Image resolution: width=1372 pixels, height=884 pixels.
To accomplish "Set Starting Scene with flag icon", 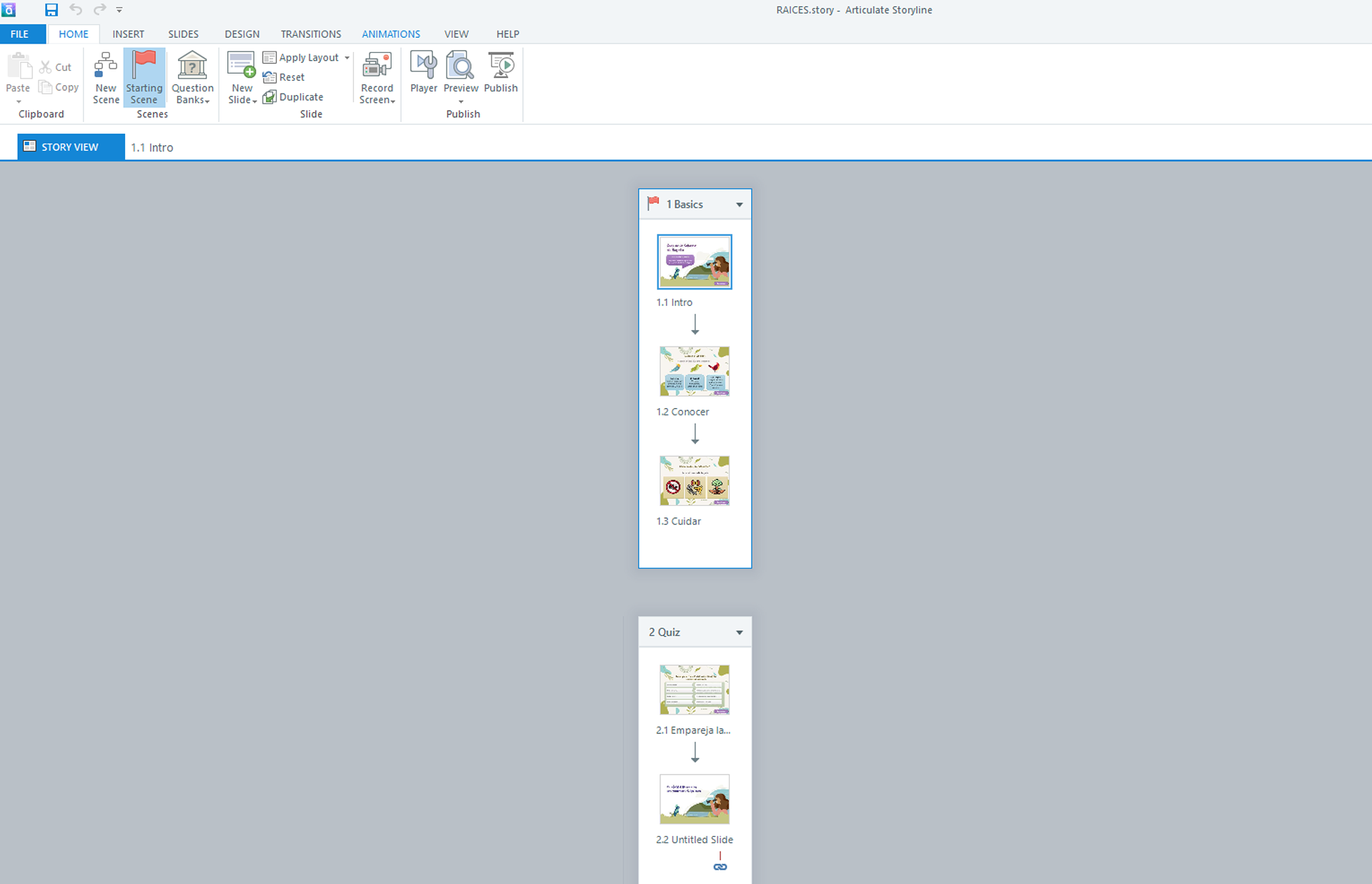I will 144,66.
